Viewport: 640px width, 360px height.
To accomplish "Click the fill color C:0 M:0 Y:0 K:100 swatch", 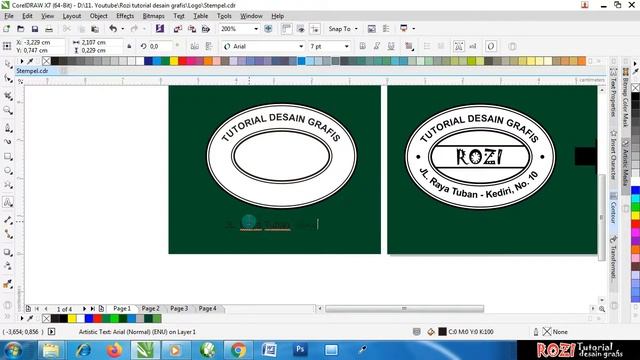I will (x=442, y=332).
